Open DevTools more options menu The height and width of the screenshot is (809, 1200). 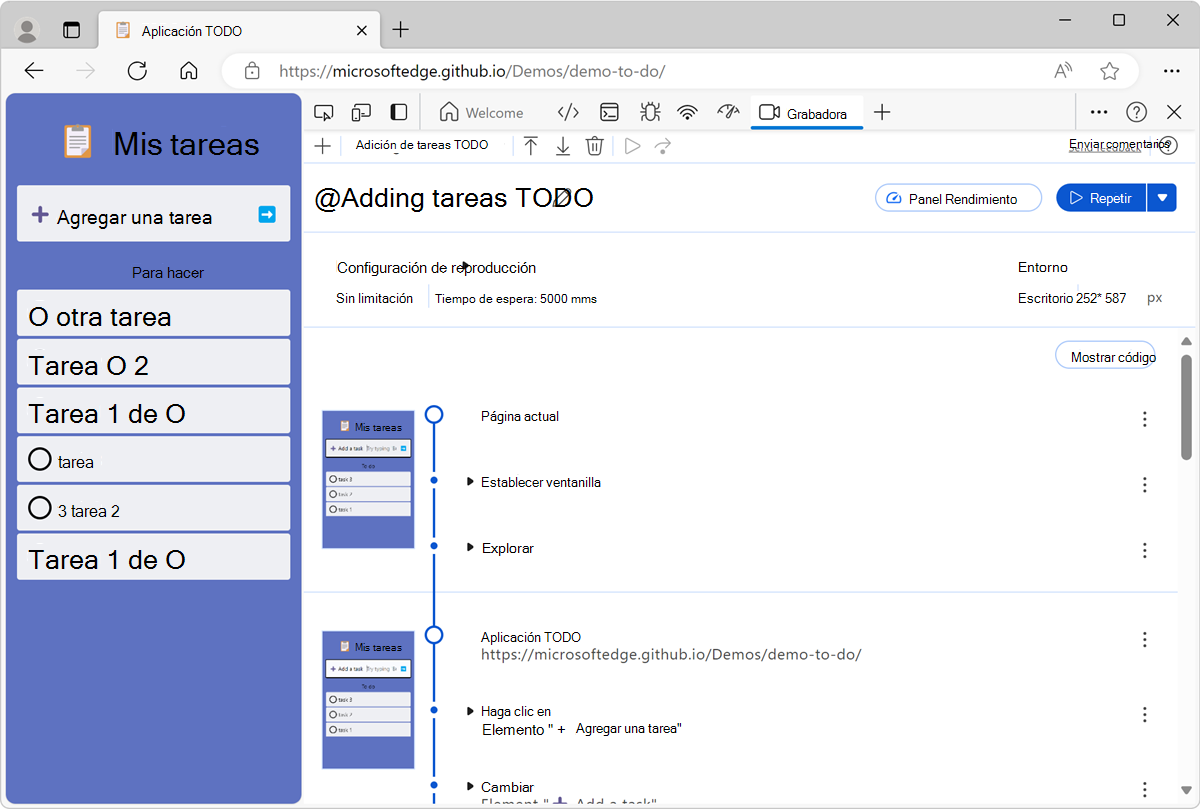pos(1099,112)
